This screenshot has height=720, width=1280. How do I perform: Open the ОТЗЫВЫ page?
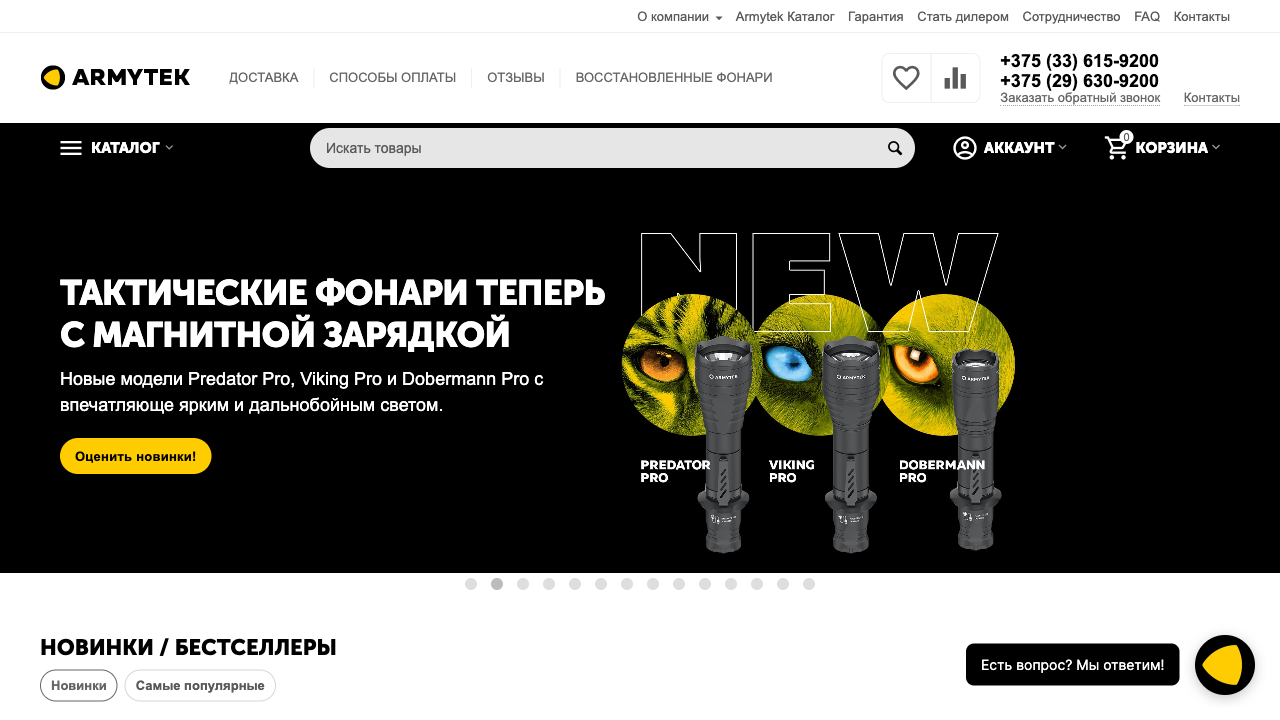coord(516,78)
